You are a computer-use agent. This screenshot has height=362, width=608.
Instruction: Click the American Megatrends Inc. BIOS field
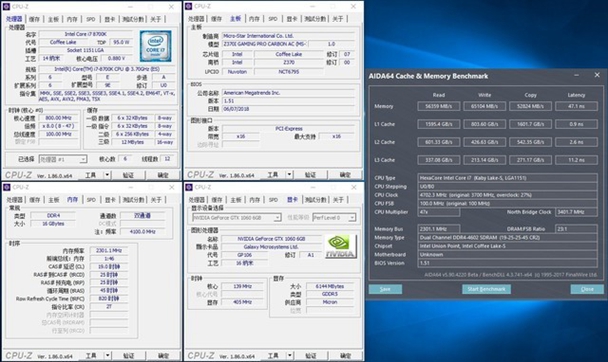point(288,93)
